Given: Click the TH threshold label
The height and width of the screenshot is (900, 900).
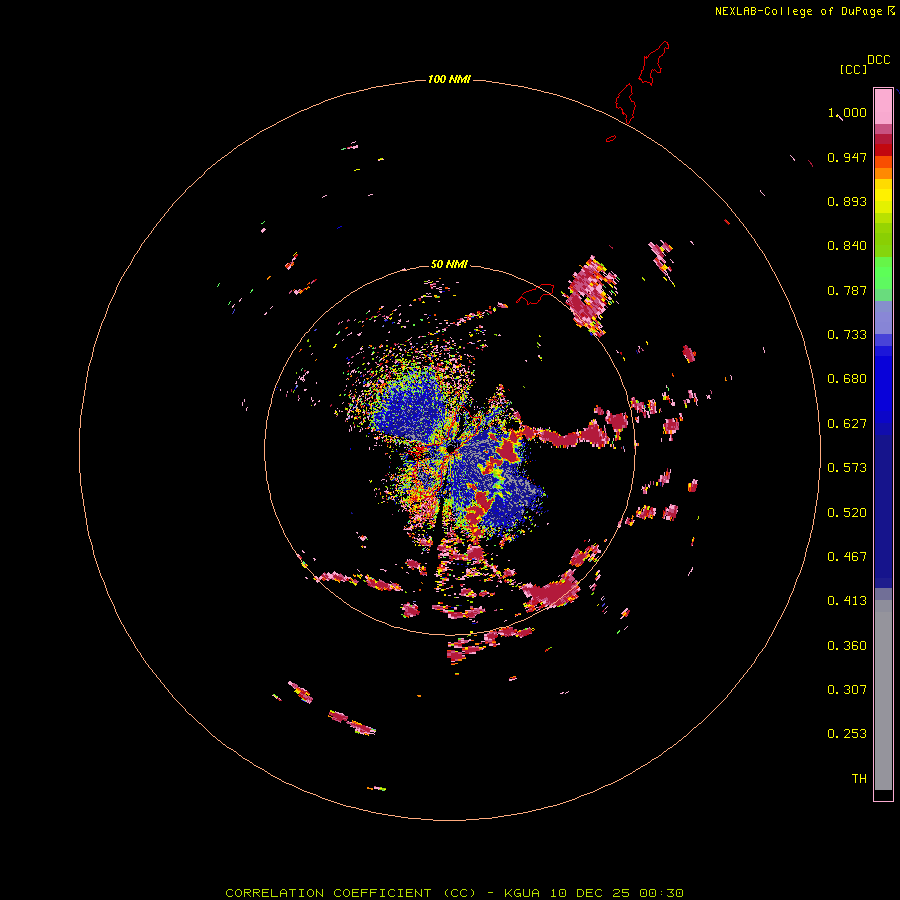Looking at the screenshot, I should pyautogui.click(x=859, y=779).
